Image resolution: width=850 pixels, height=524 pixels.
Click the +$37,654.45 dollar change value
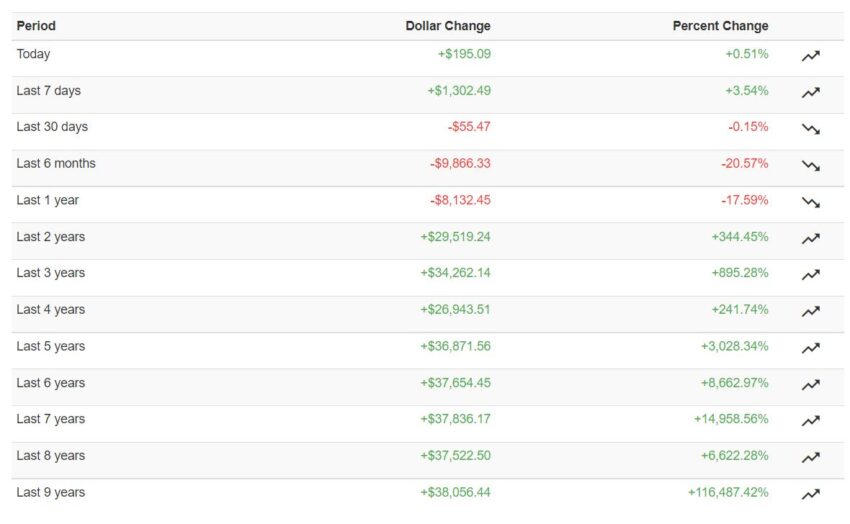click(x=455, y=383)
